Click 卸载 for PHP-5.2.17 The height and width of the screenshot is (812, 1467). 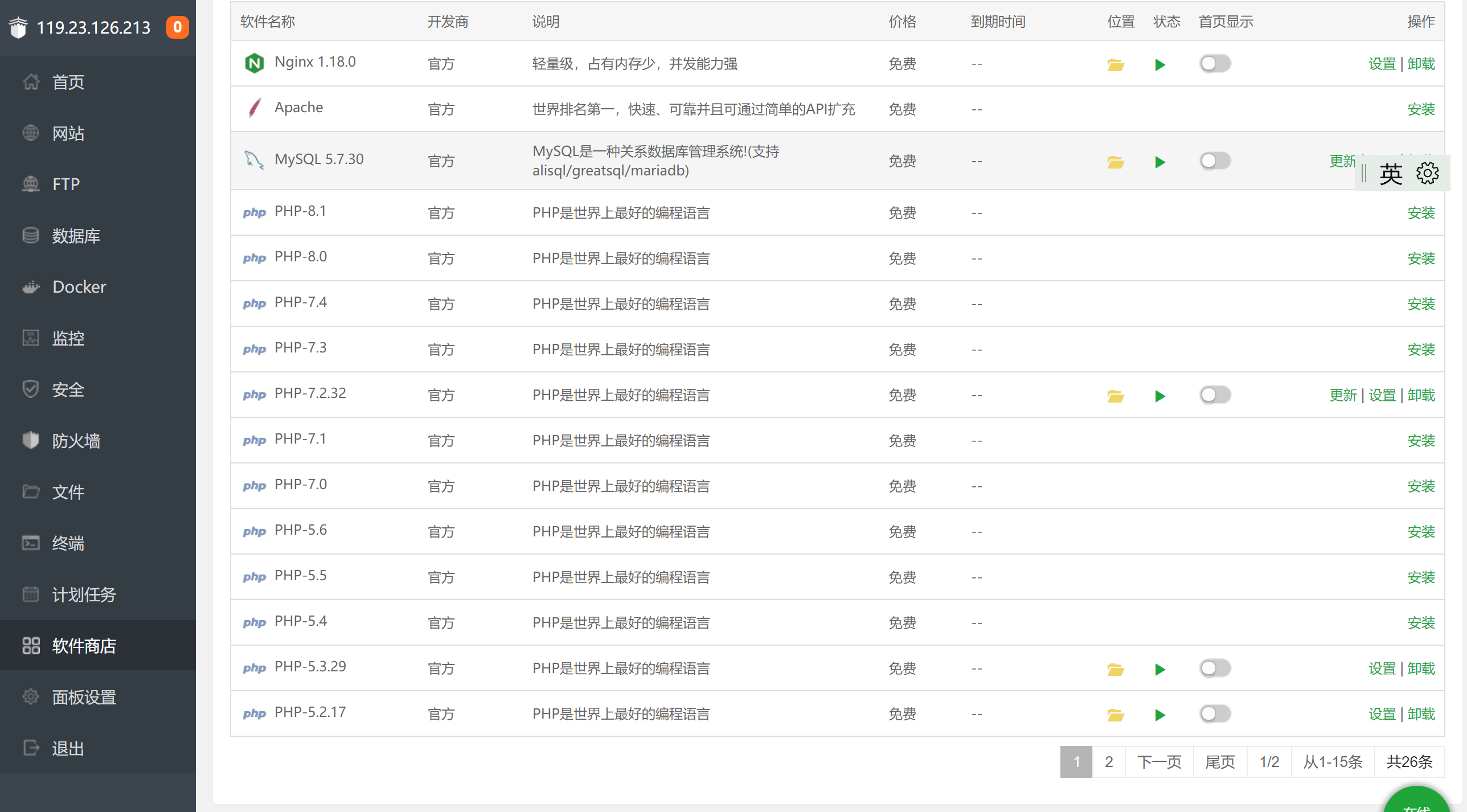click(1421, 714)
